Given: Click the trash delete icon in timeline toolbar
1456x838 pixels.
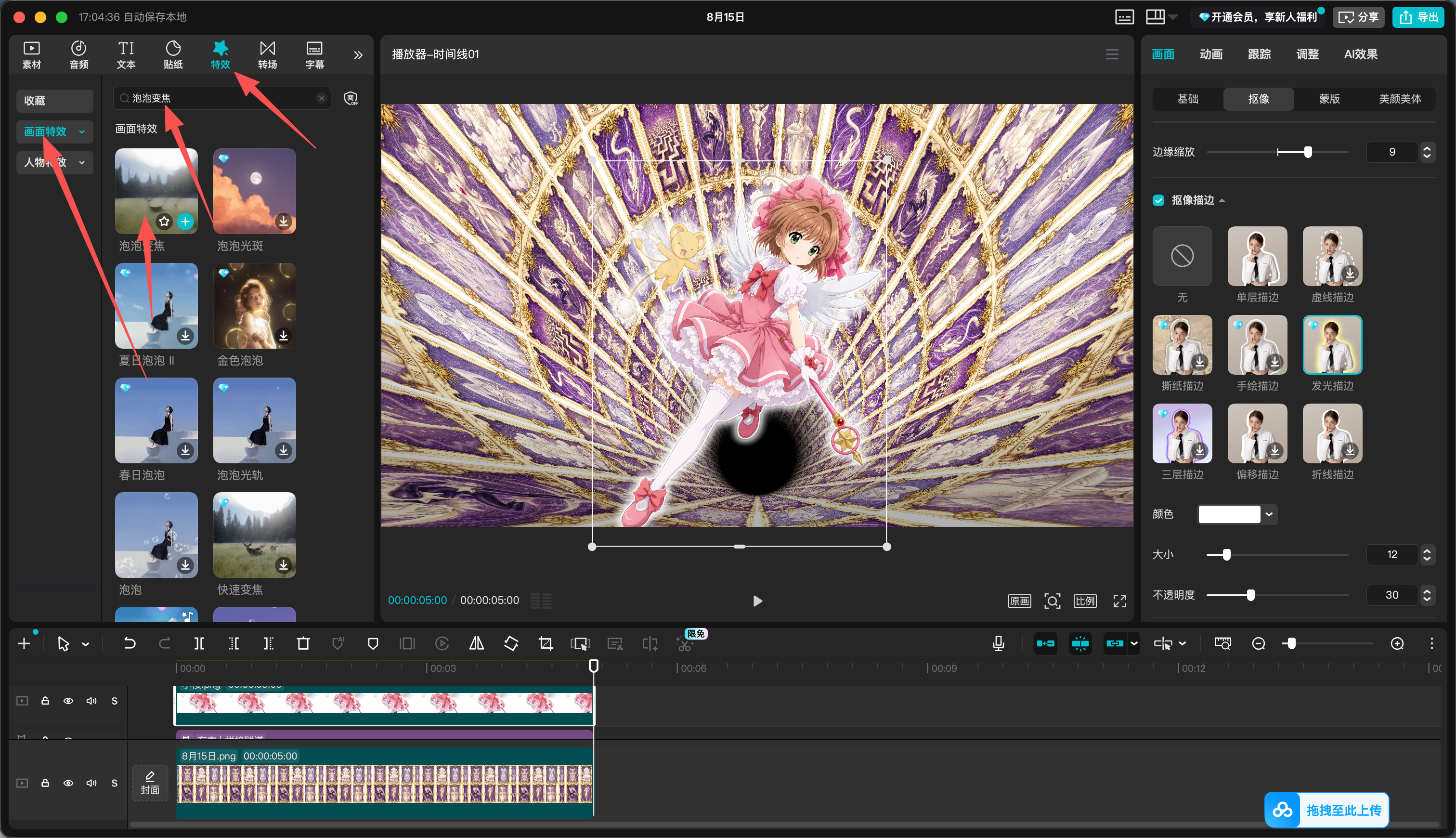Looking at the screenshot, I should tap(303, 643).
